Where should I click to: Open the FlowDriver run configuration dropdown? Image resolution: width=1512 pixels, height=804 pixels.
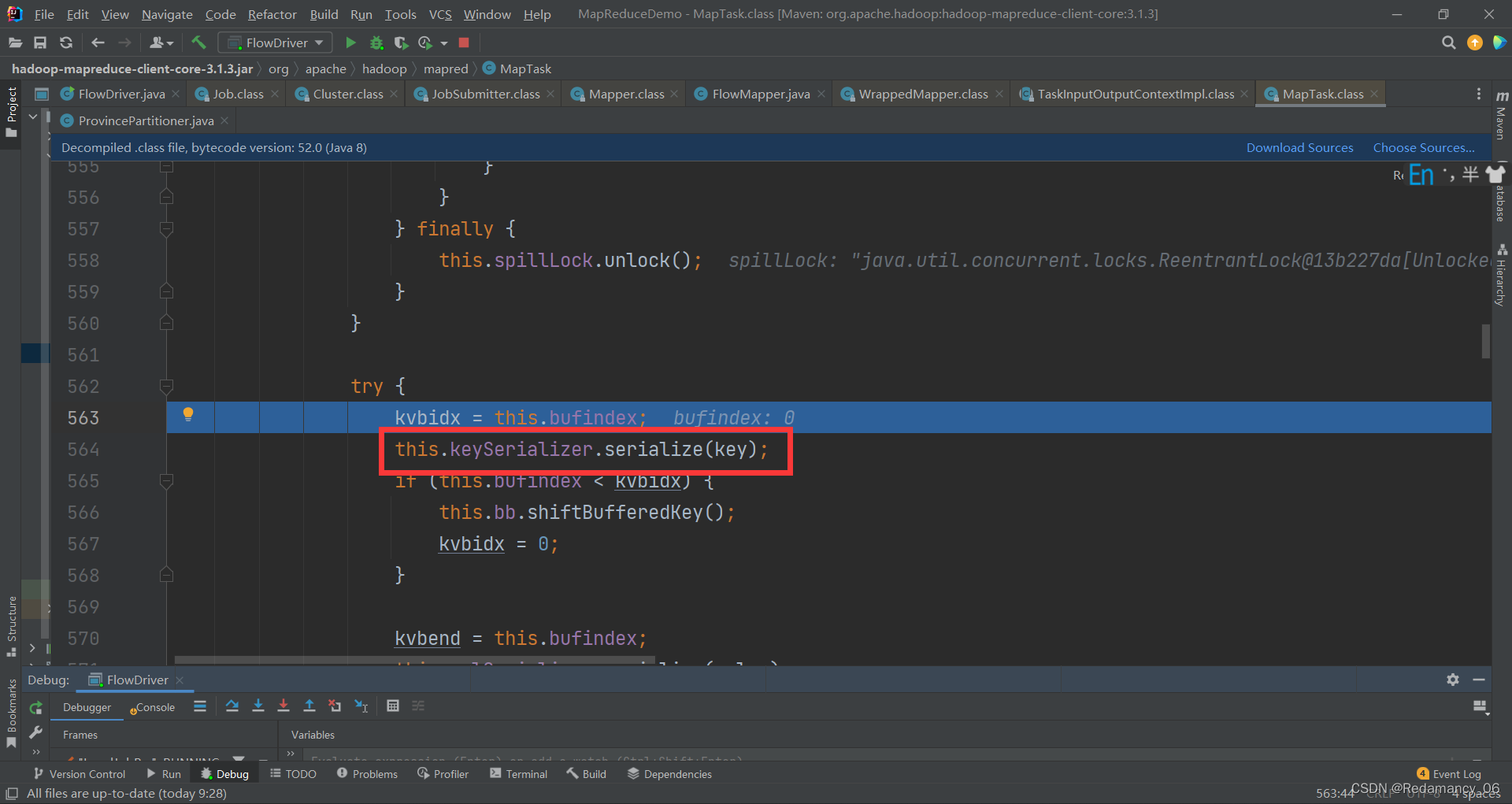coord(275,43)
